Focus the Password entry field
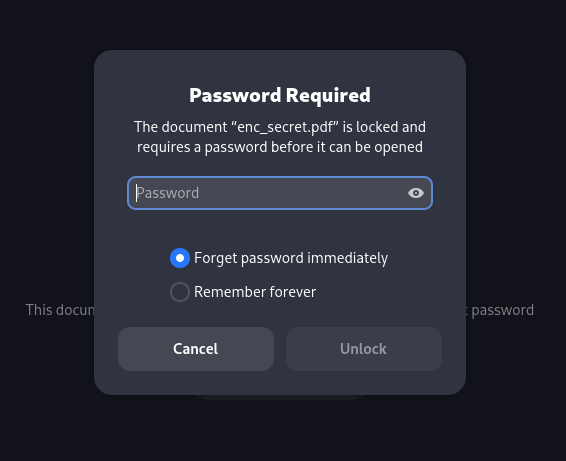This screenshot has width=566, height=461. [280, 193]
